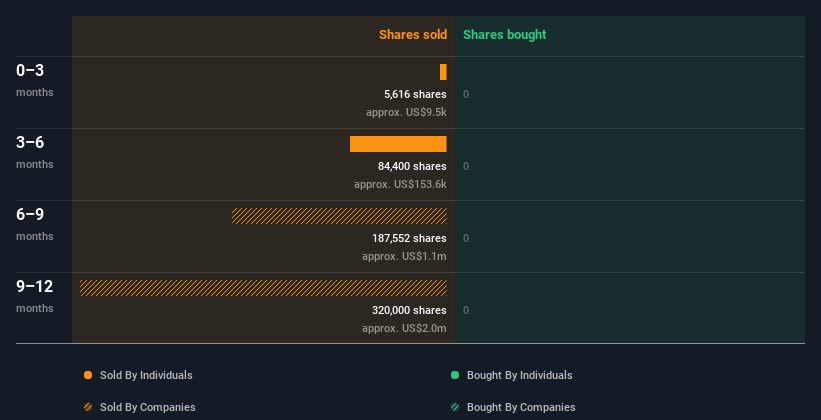Toggle the Bought By Companies legend label
Image resolution: width=821 pixels, height=420 pixels.
click(x=521, y=407)
